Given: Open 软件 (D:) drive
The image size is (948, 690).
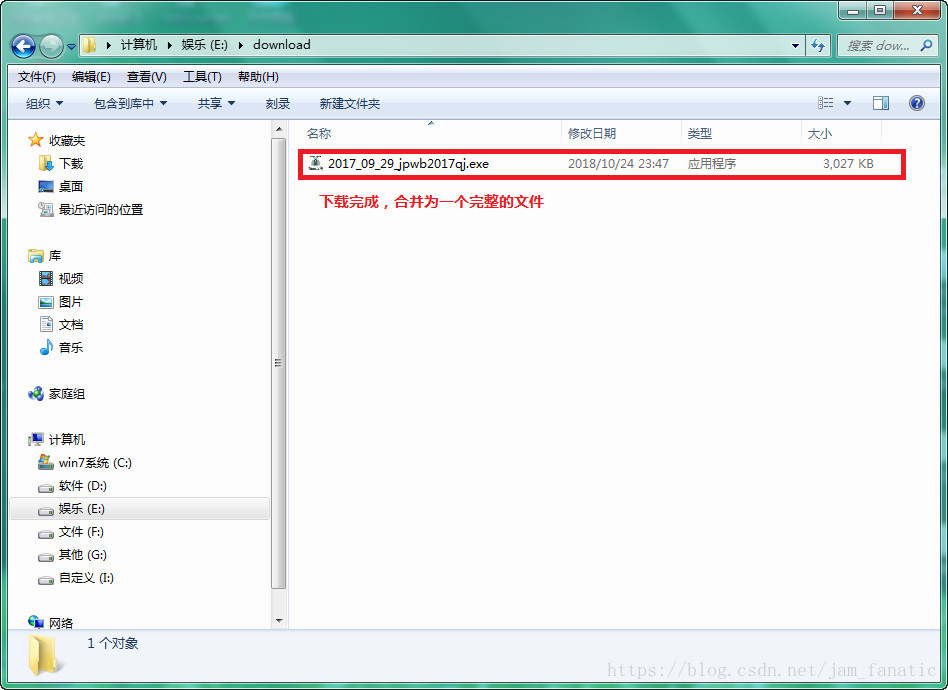Looking at the screenshot, I should 83,486.
